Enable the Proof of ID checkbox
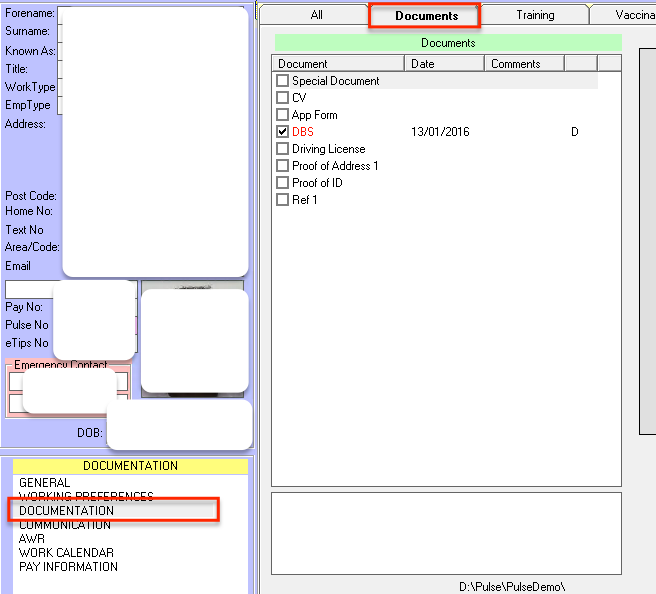656x594 pixels. coord(283,183)
